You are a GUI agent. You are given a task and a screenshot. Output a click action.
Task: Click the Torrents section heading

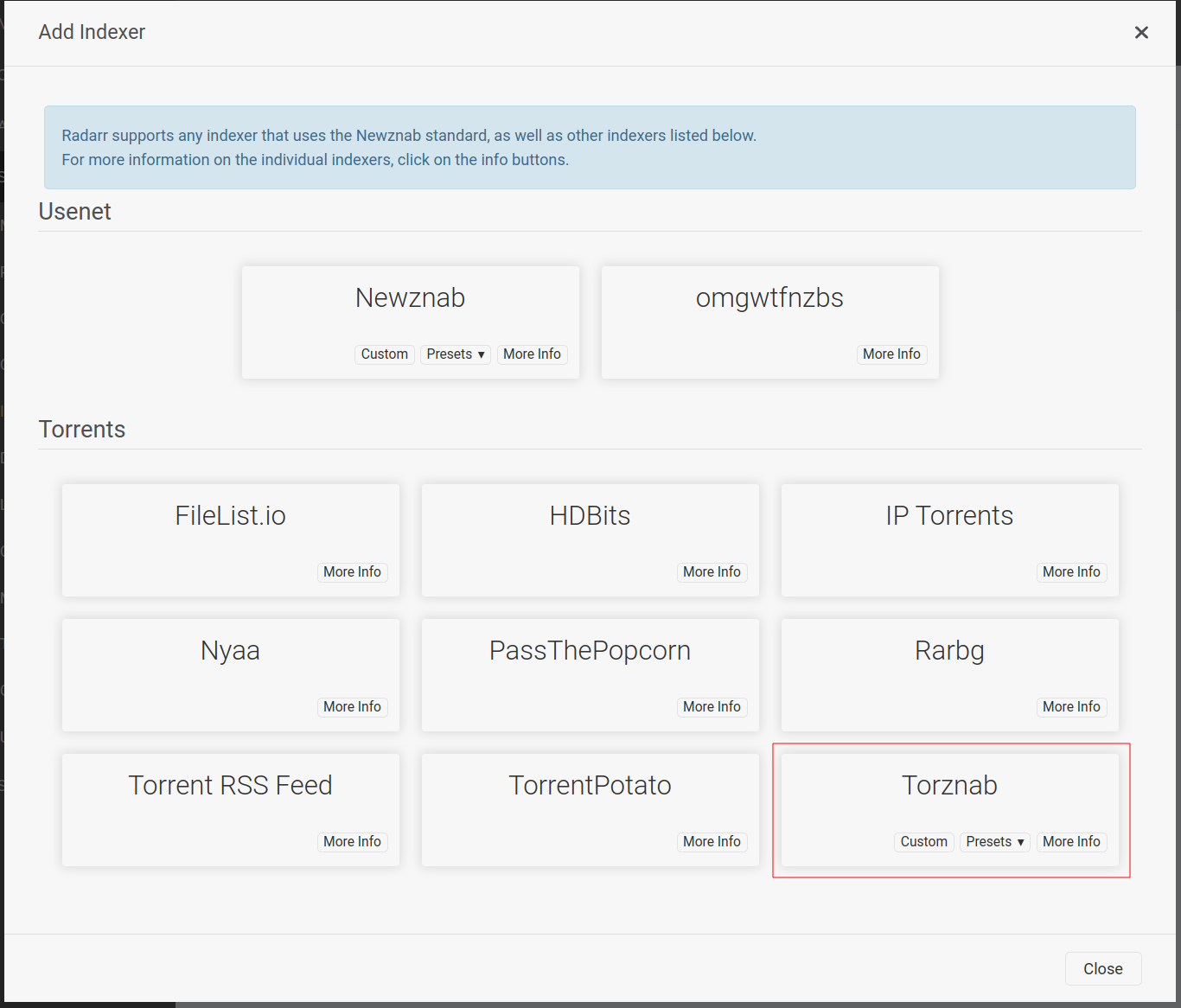click(82, 430)
